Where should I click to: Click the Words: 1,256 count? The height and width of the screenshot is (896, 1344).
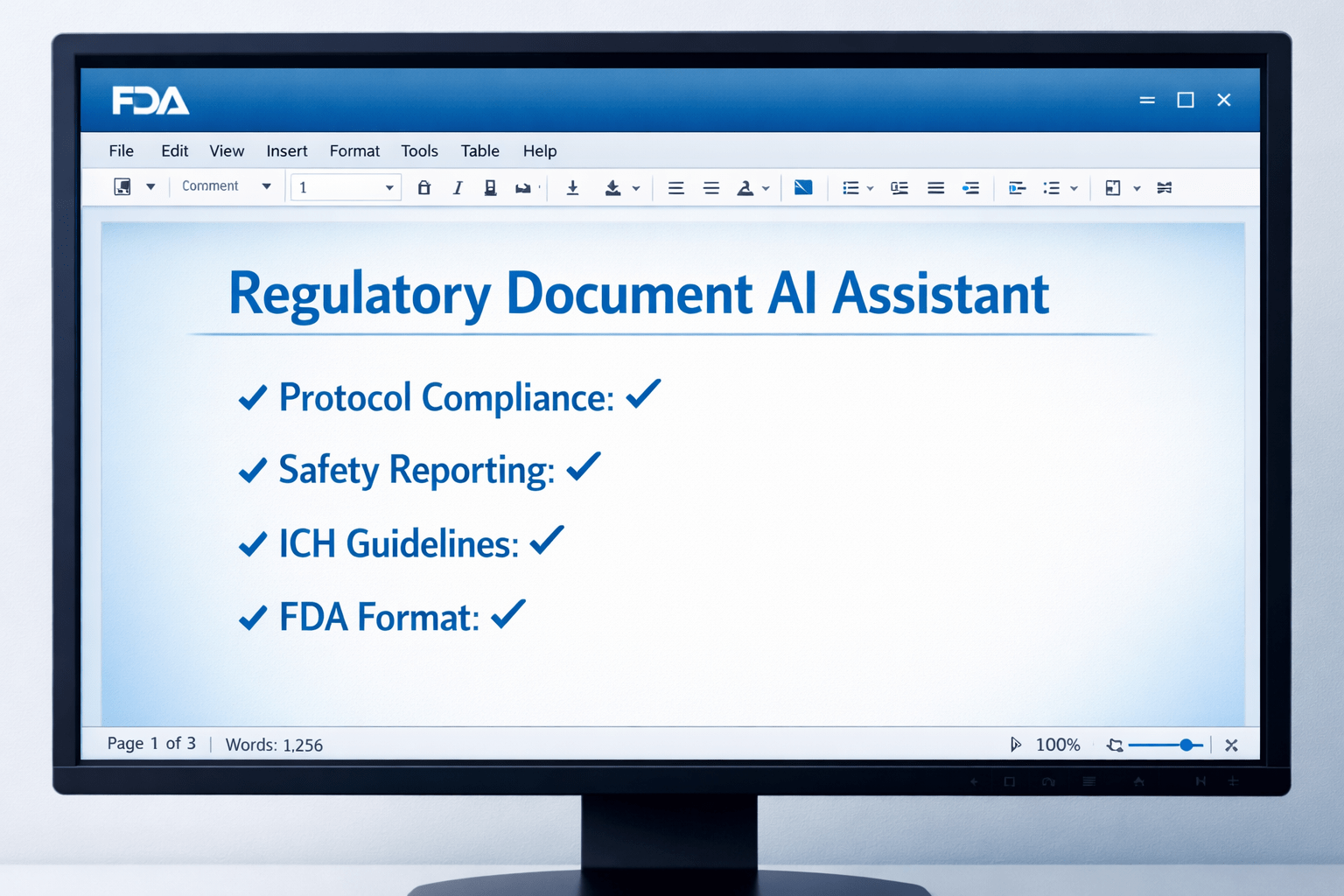pos(274,745)
